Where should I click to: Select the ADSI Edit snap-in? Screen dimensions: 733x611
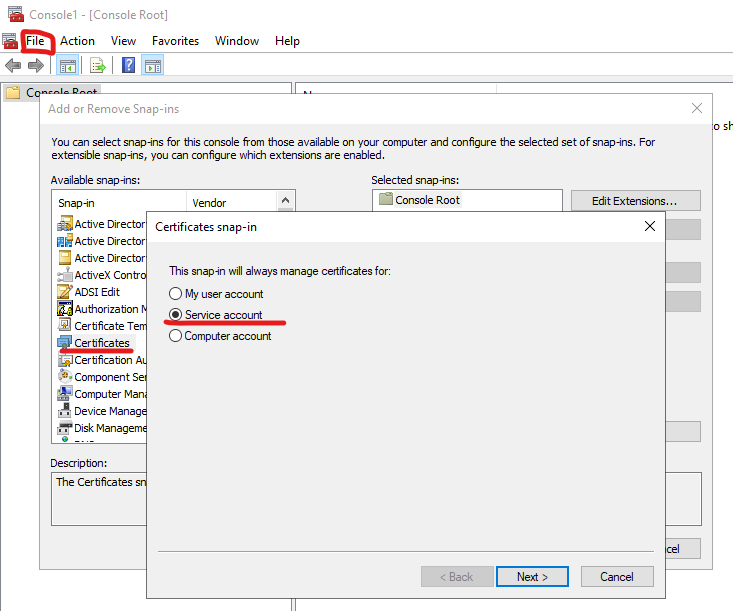coord(96,292)
